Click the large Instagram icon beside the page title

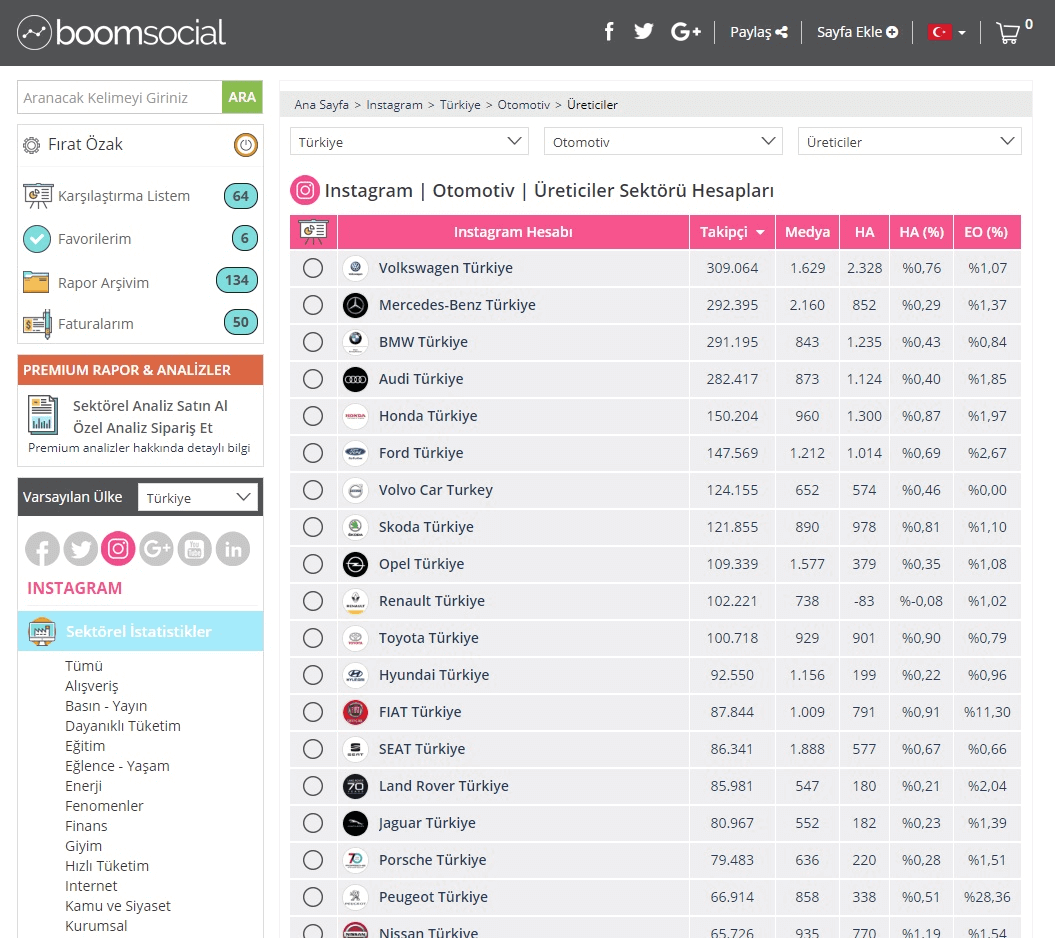pos(305,190)
